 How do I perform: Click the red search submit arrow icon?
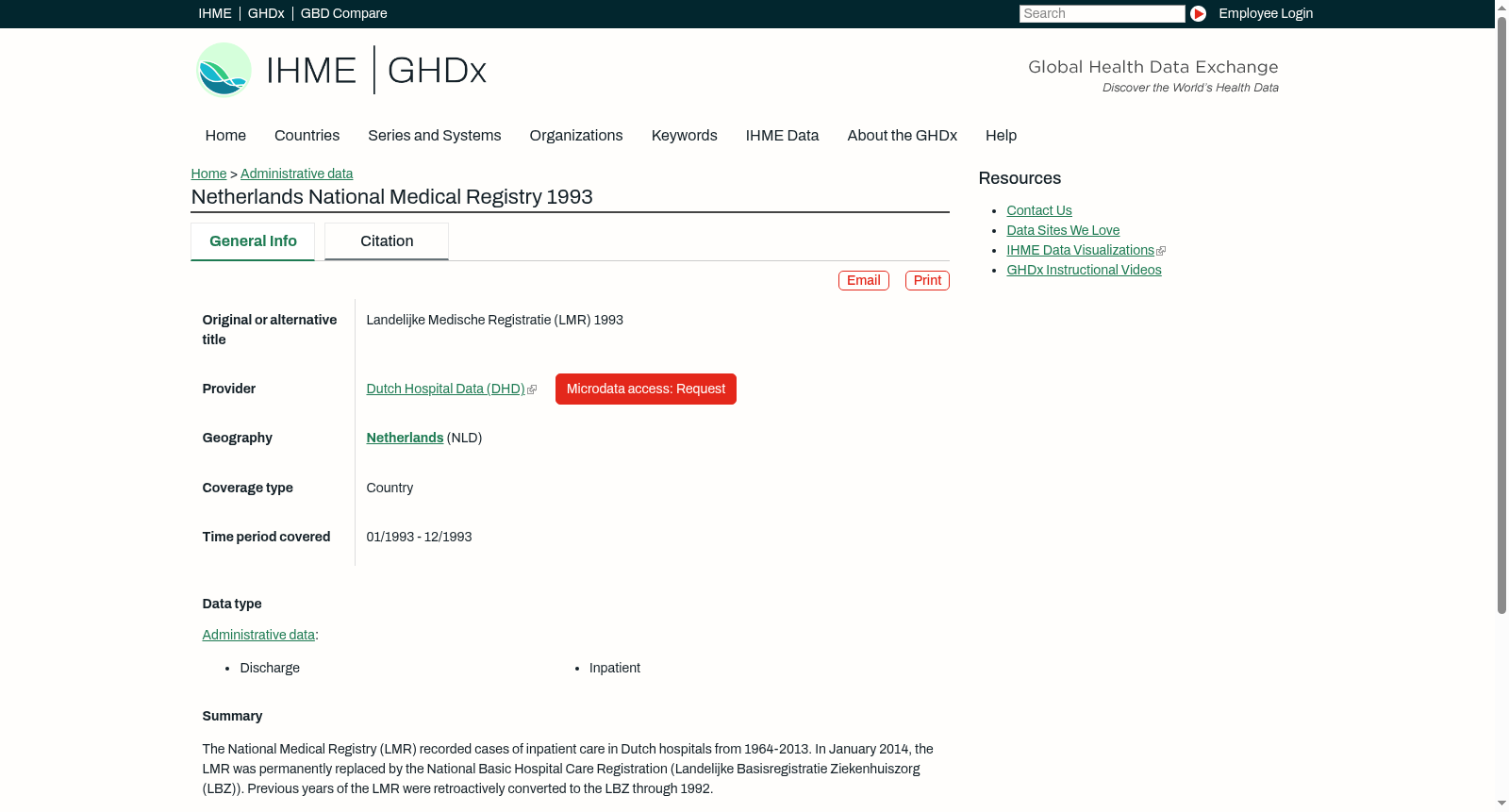(1198, 13)
